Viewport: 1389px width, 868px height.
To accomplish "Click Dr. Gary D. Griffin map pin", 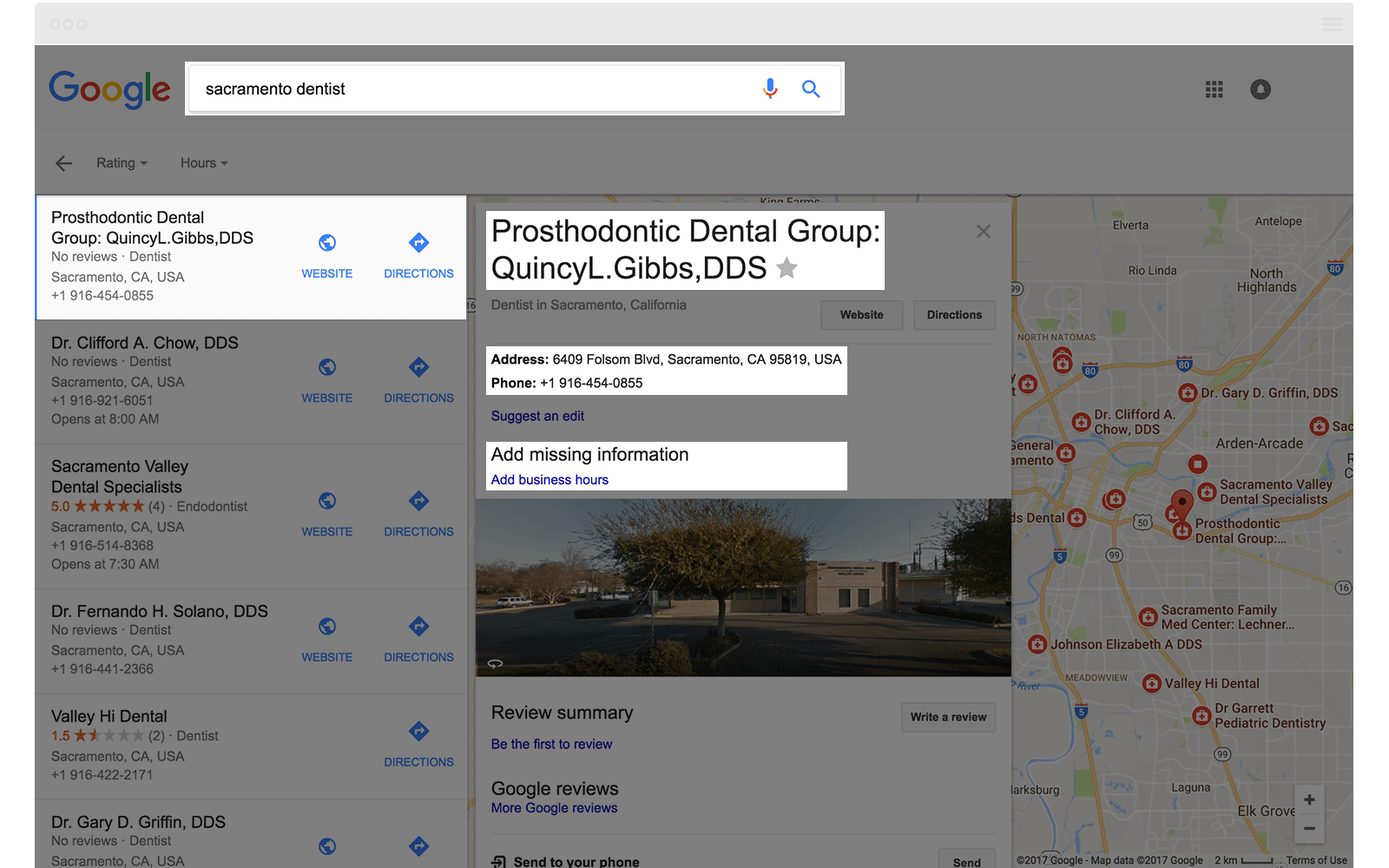I will pyautogui.click(x=1188, y=392).
